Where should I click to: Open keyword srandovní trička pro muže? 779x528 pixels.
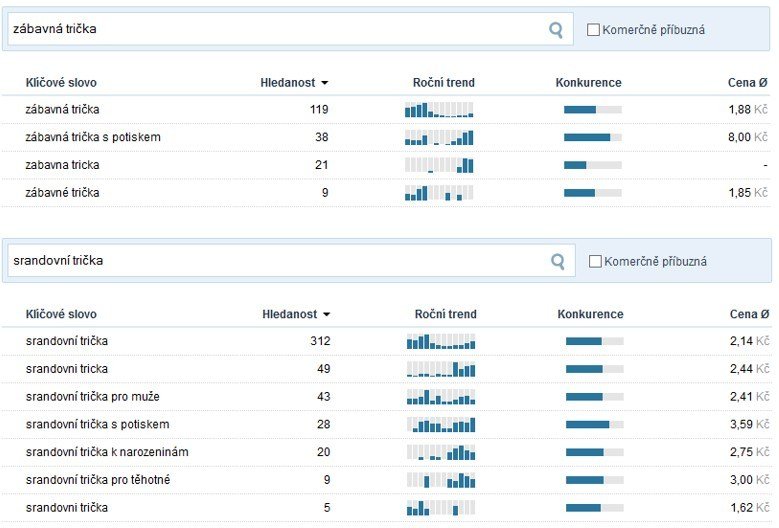92,396
